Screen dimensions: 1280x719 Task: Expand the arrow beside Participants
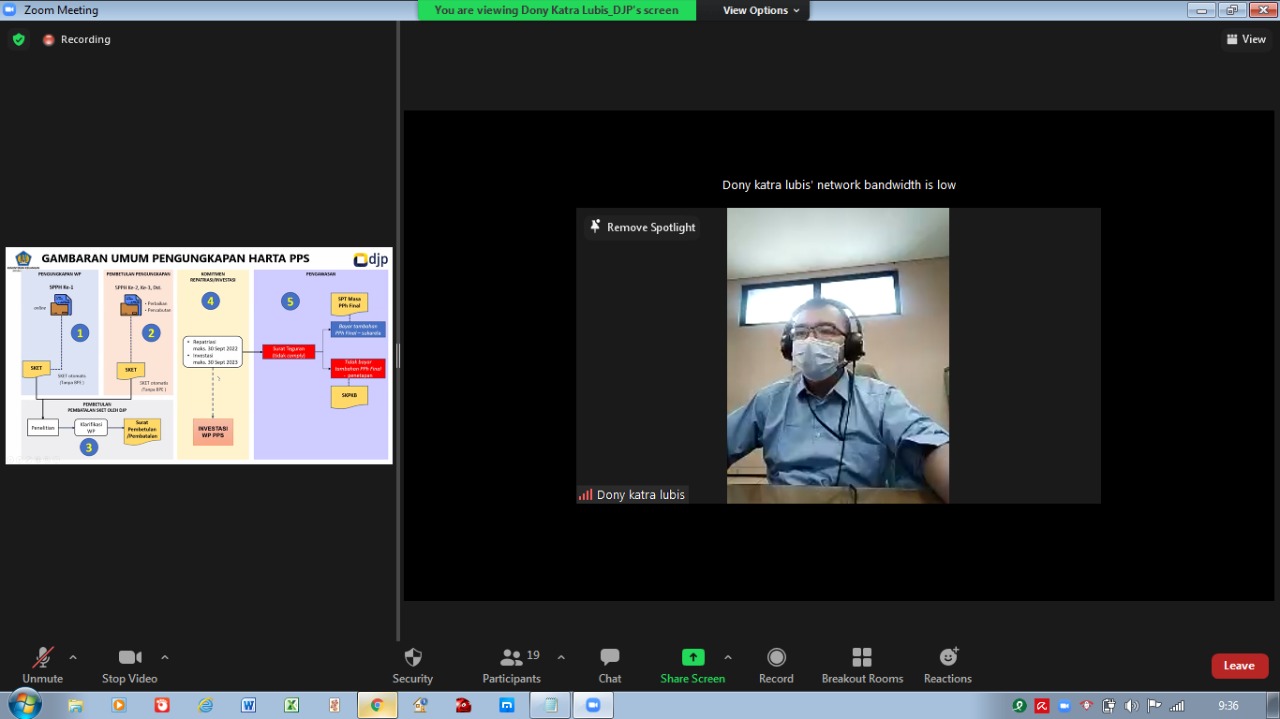(561, 657)
